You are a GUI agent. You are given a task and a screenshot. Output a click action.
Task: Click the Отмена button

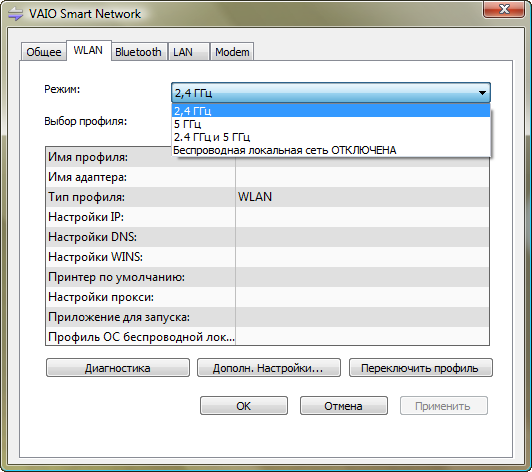tap(344, 405)
